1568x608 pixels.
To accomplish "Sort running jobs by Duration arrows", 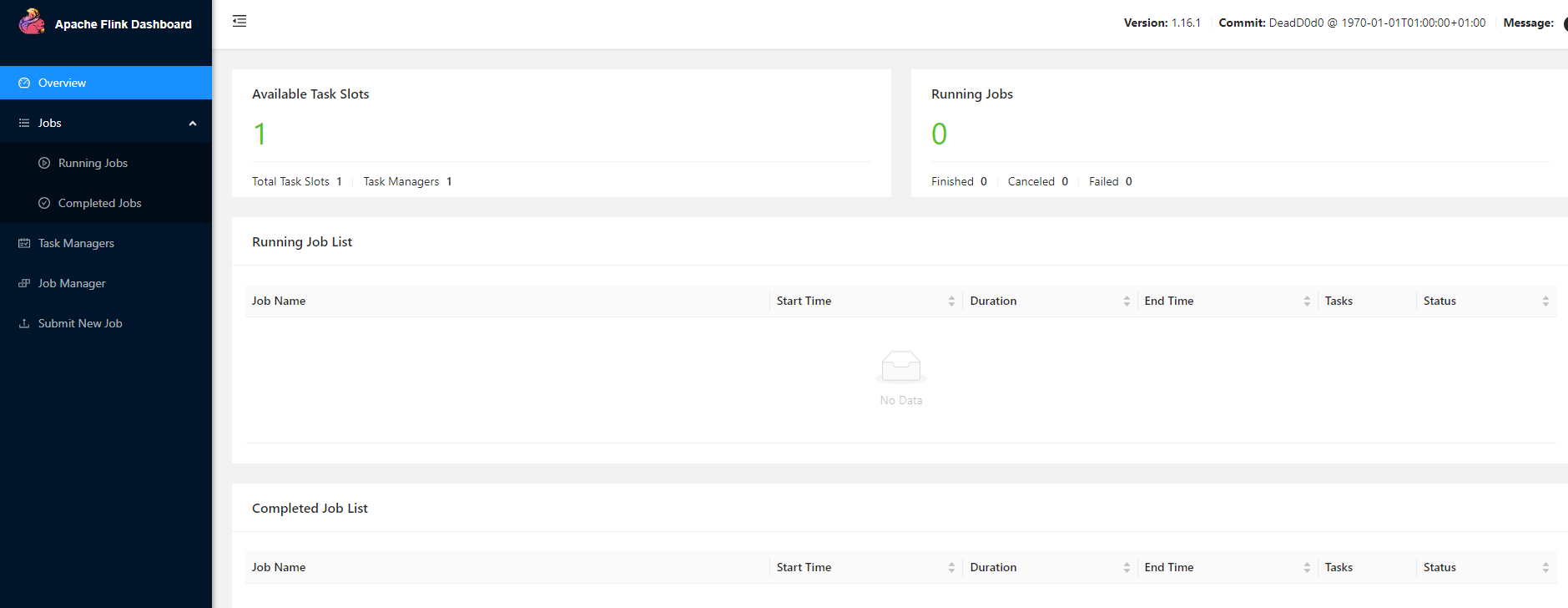I will point(1127,301).
